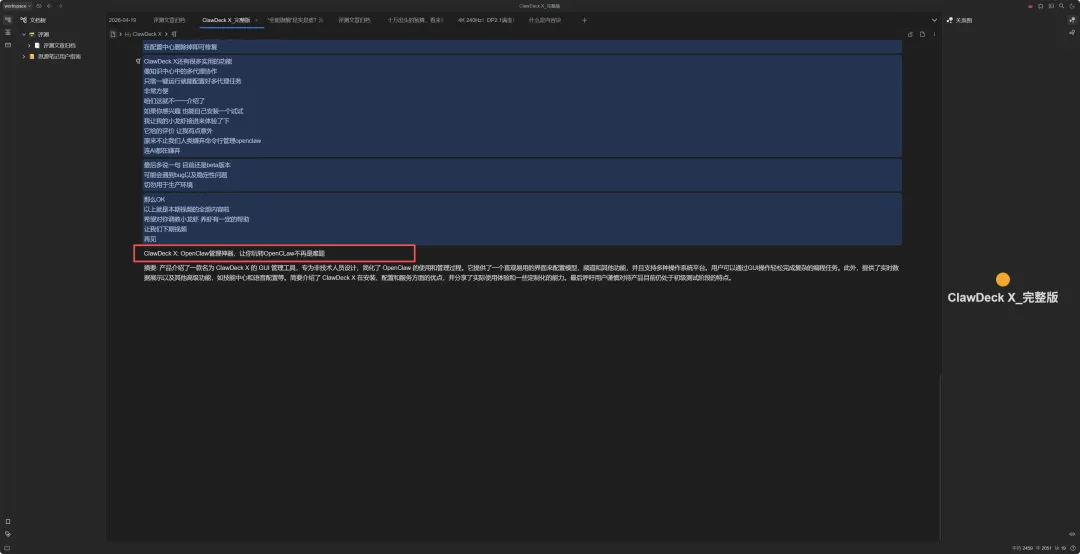This screenshot has width=1080, height=554.
Task: Switch to the 2026-04-19 tab
Action: [x=123, y=20]
